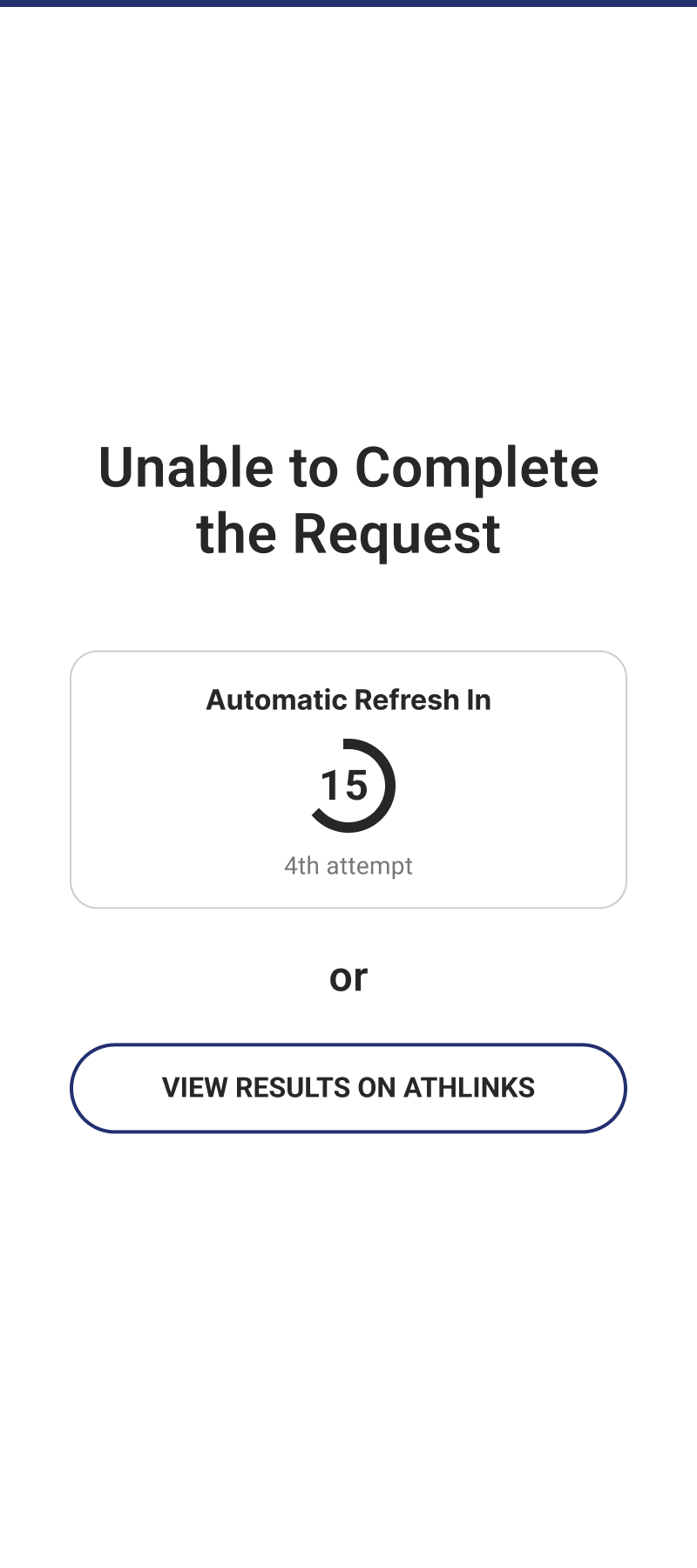Click the word "Complete" in the heading
697x1568 pixels.
477,468
